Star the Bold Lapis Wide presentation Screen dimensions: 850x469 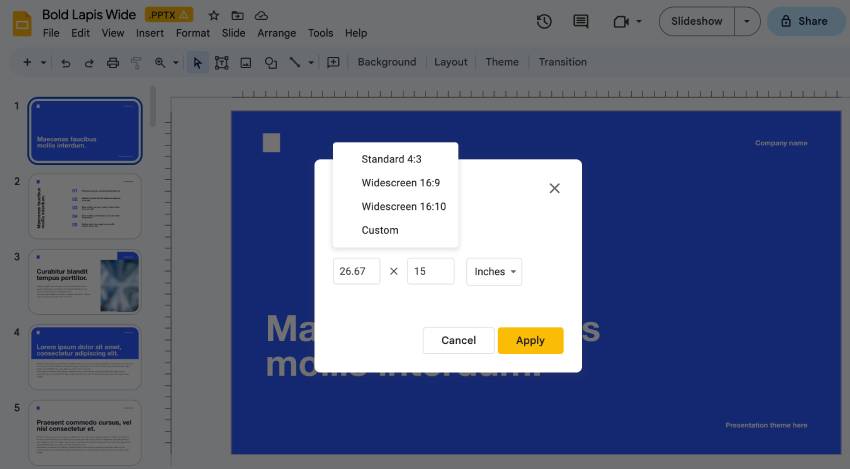[x=214, y=15]
